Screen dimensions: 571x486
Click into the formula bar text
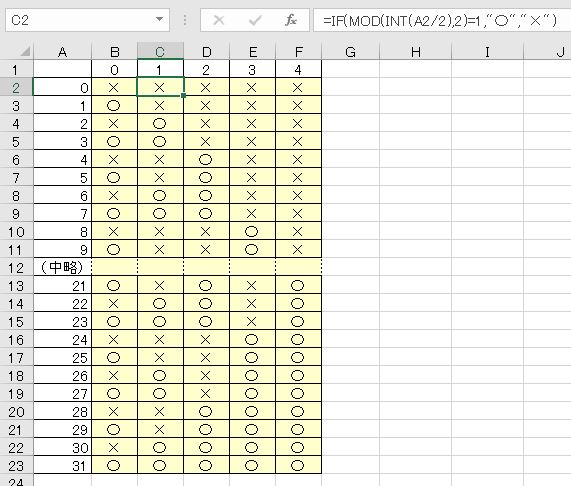[x=441, y=20]
